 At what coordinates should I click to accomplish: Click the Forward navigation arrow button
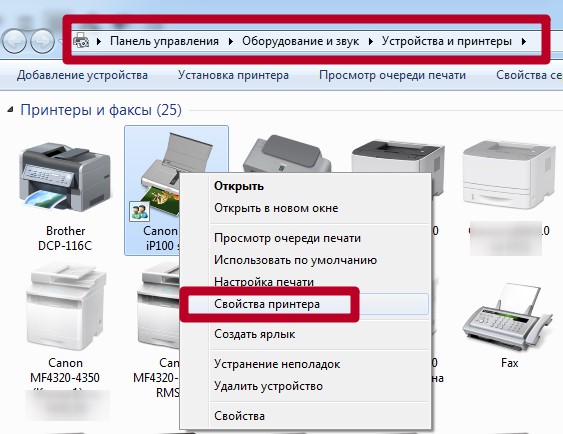[x=42, y=41]
